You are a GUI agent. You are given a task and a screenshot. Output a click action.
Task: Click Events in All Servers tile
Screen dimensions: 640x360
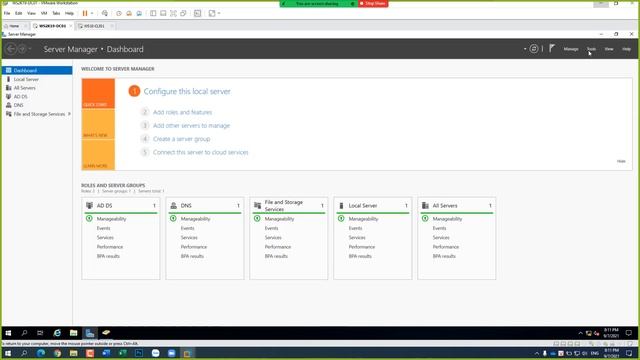tap(440, 228)
